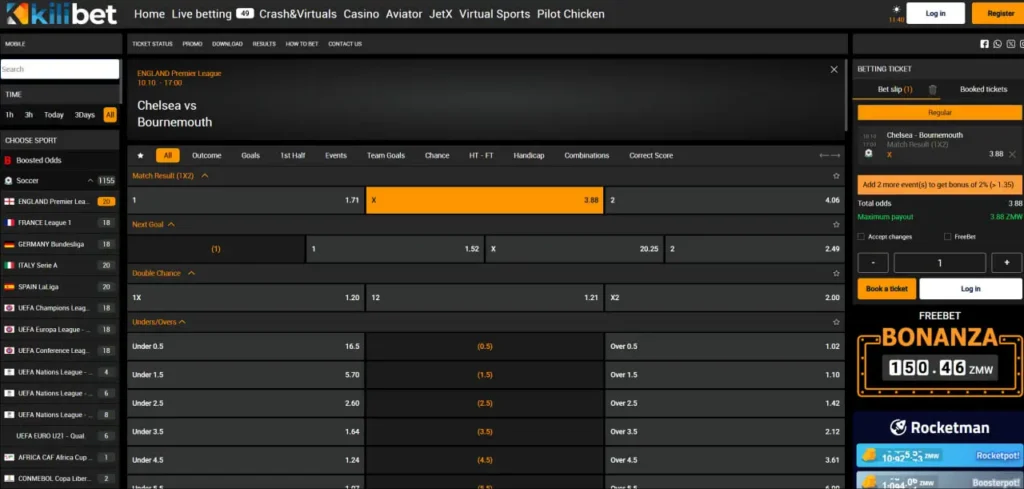Viewport: 1024px width, 489px height.
Task: Open the Correct Score market tab
Action: [x=650, y=155]
